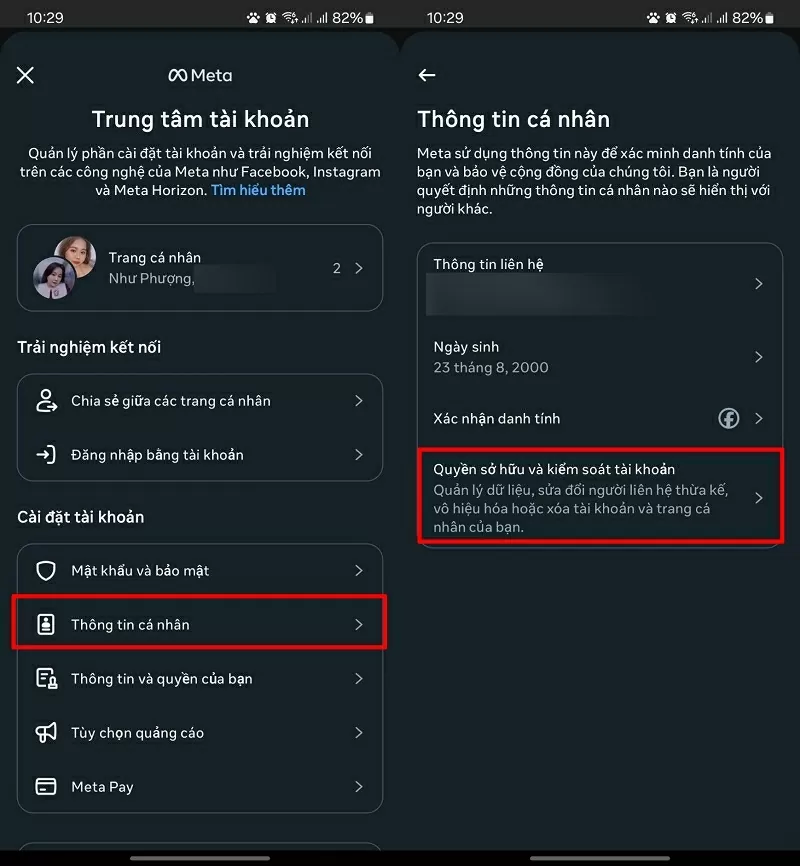Screen dimensions: 800x866
Task: Tap the back arrow on Thông tin cá nhân
Action: point(427,75)
